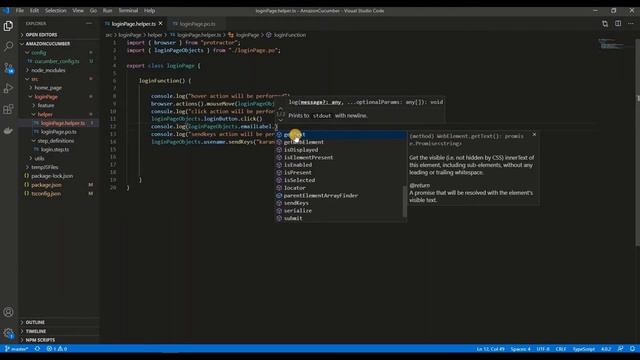Expand the Open Editors section

[x=41, y=35]
